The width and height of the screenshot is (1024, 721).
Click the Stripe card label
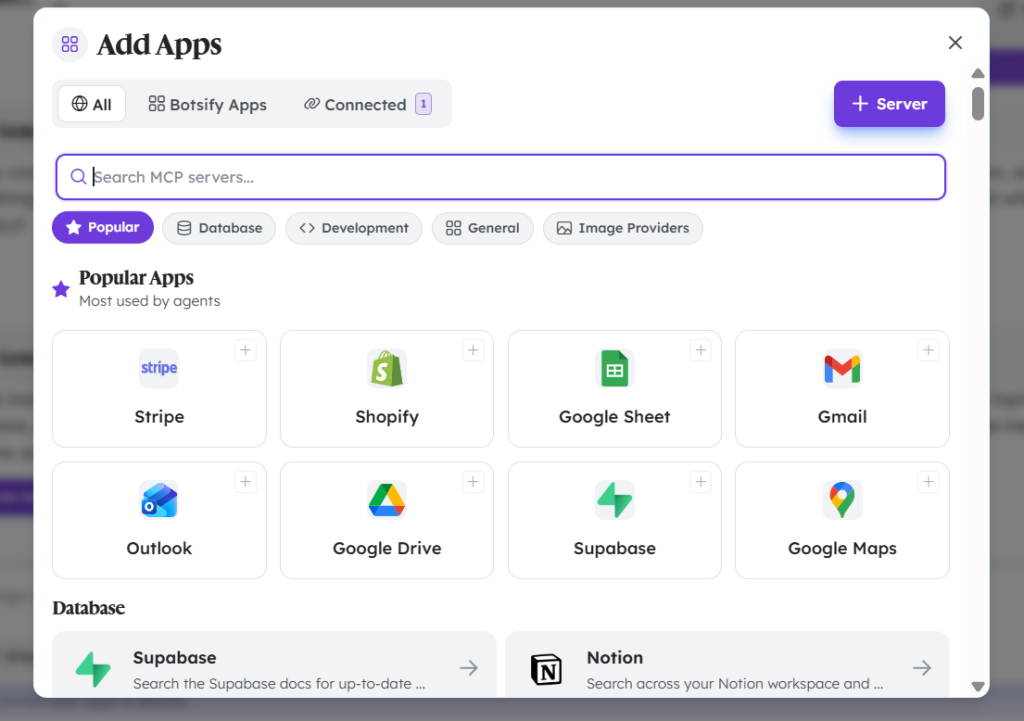(x=159, y=417)
